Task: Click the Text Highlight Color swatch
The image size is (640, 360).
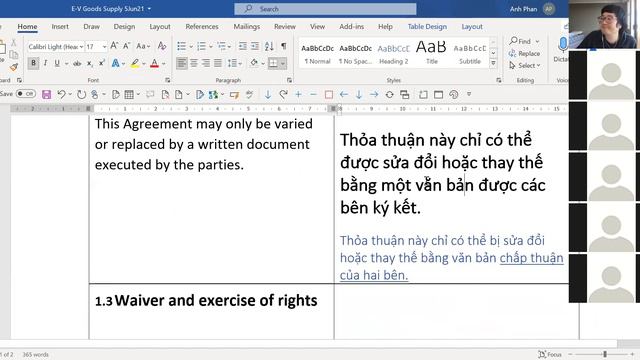Action: point(135,63)
